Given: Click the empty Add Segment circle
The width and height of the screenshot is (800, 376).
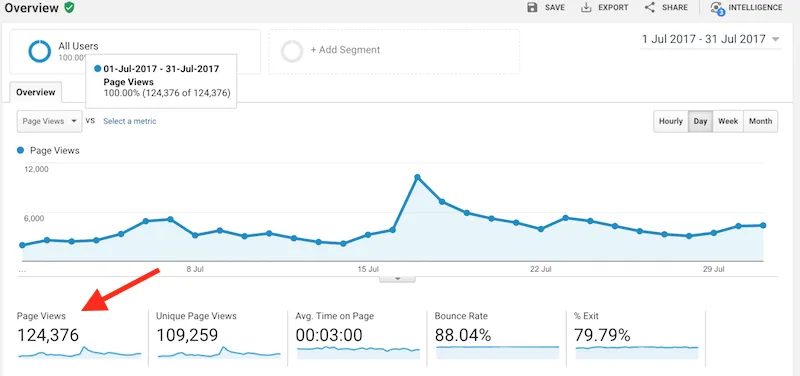Looking at the screenshot, I should click(292, 52).
